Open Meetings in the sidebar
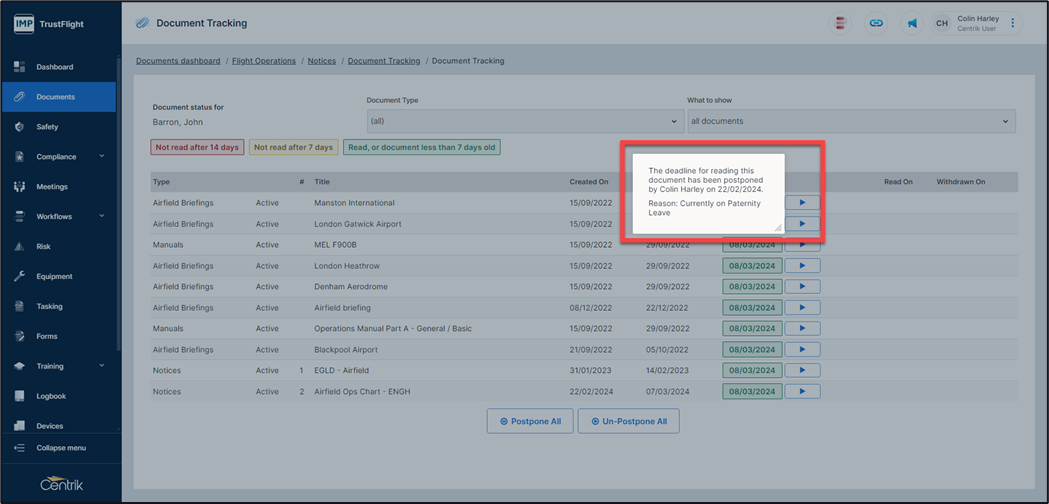This screenshot has width=1049, height=504. pos(52,187)
